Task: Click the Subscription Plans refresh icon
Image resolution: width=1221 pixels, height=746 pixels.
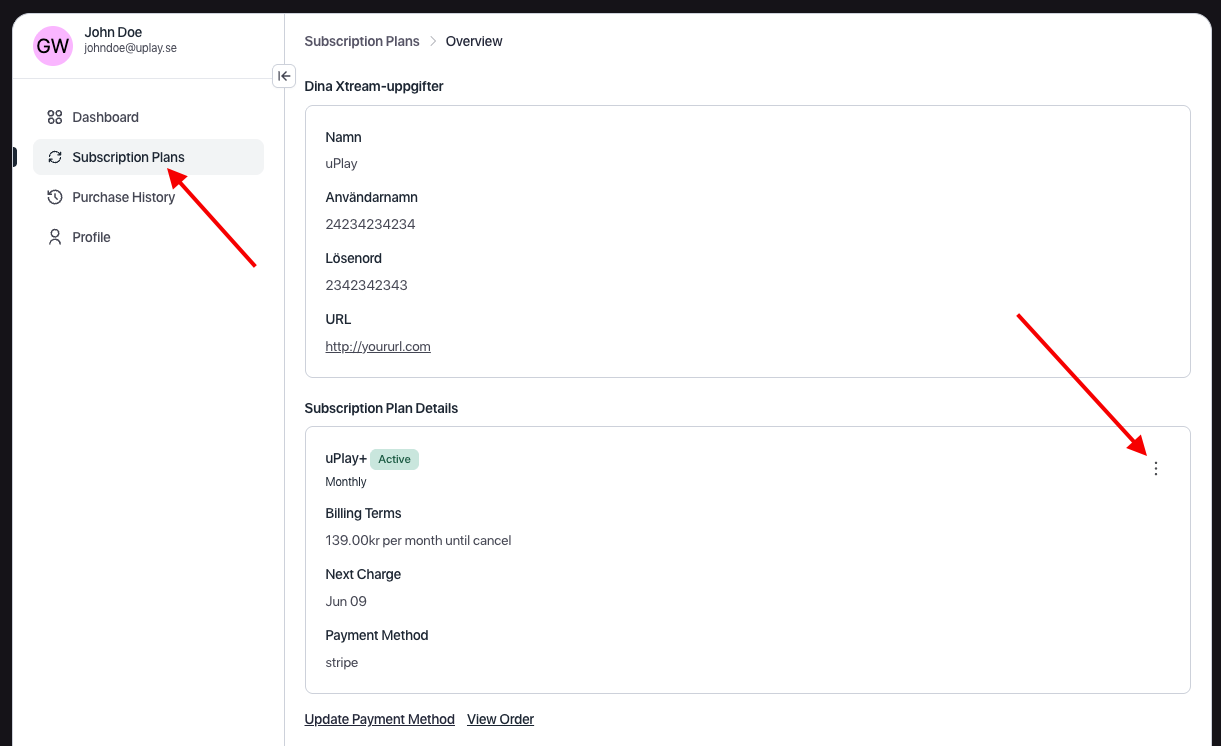Action: click(x=55, y=157)
